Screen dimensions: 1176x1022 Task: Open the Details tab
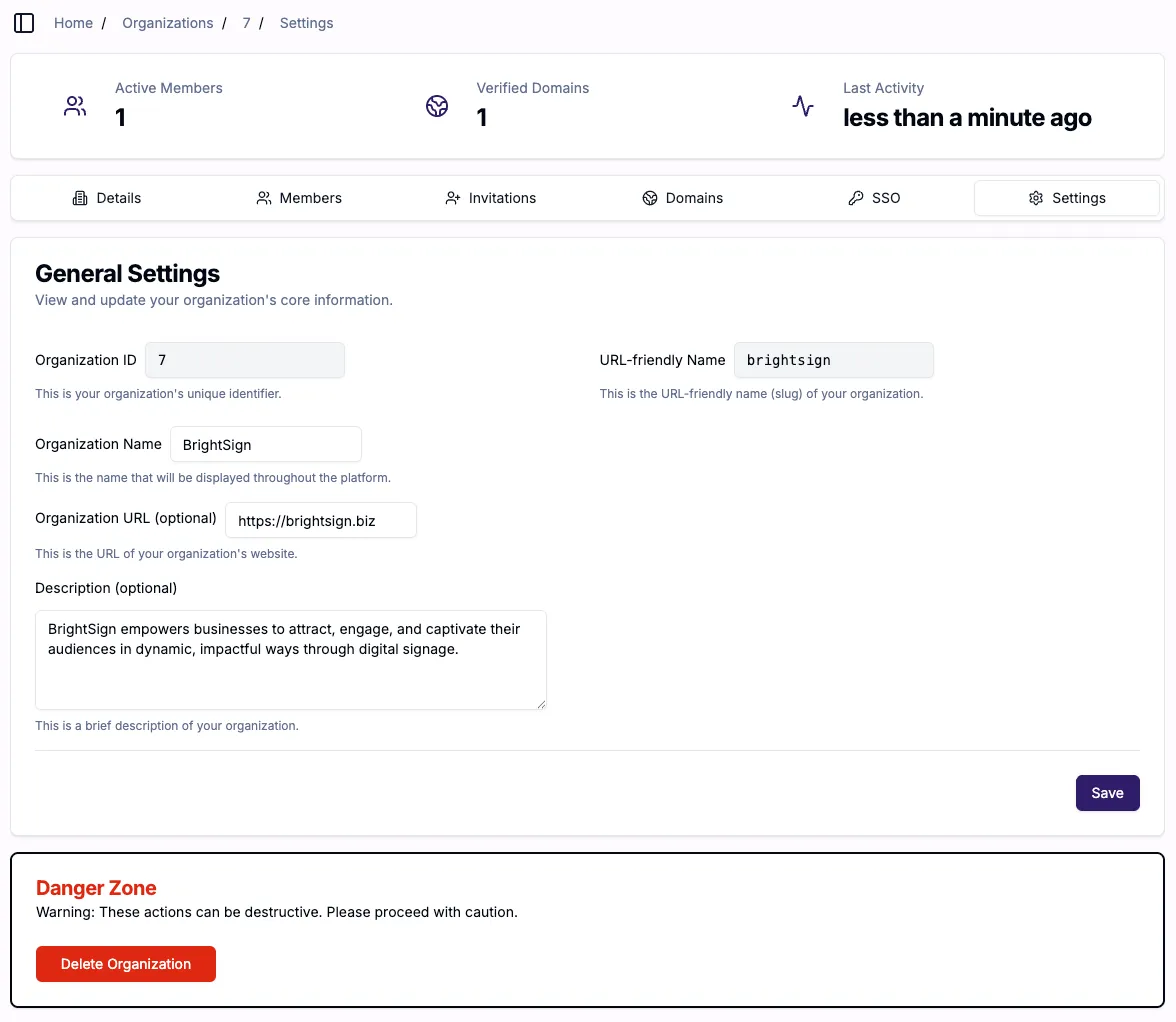click(x=106, y=198)
